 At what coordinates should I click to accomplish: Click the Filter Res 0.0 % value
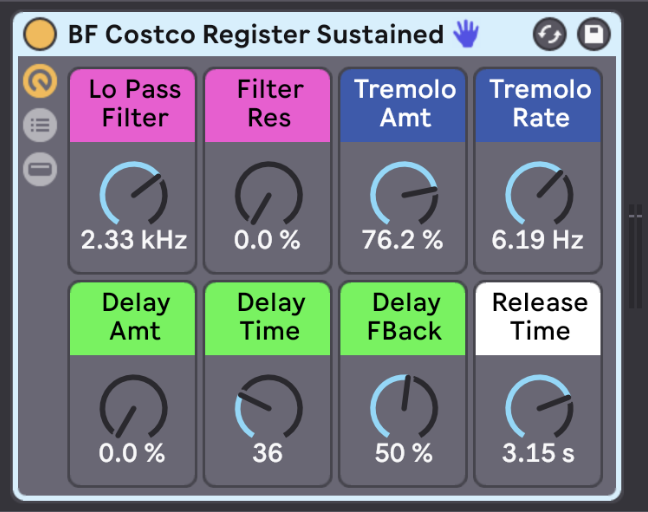(x=267, y=240)
